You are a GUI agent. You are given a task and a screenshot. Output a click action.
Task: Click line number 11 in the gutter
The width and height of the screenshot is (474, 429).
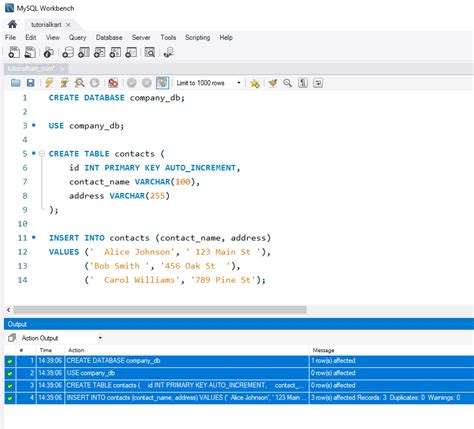(22, 238)
